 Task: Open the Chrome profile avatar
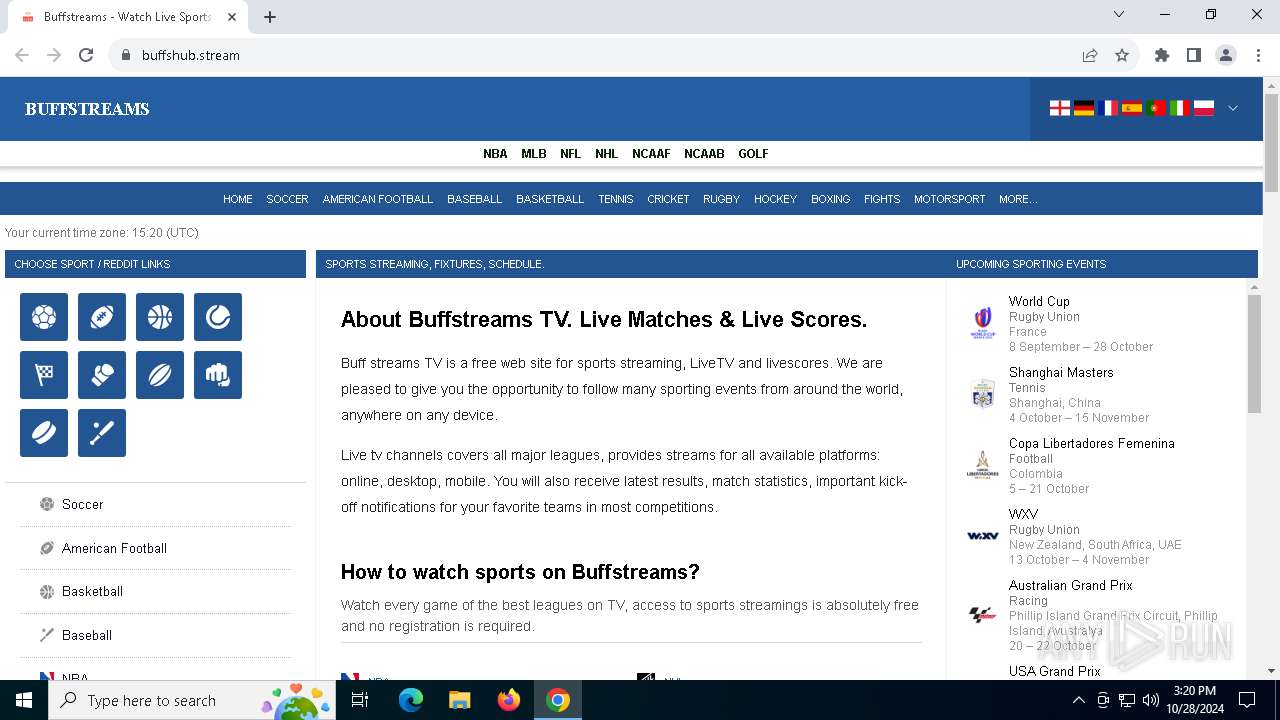click(1226, 55)
